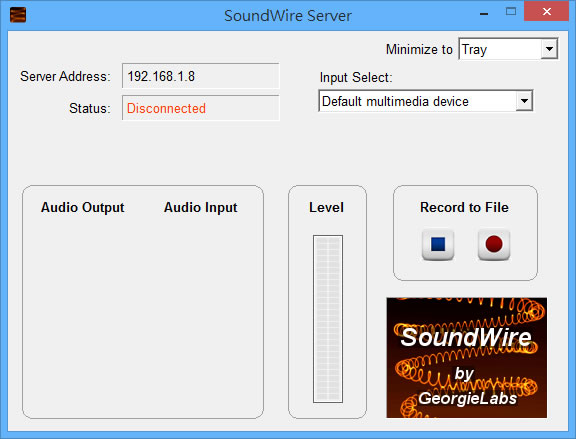This screenshot has height=439, width=576.
Task: Click the Minimize to label
Action: point(419,49)
